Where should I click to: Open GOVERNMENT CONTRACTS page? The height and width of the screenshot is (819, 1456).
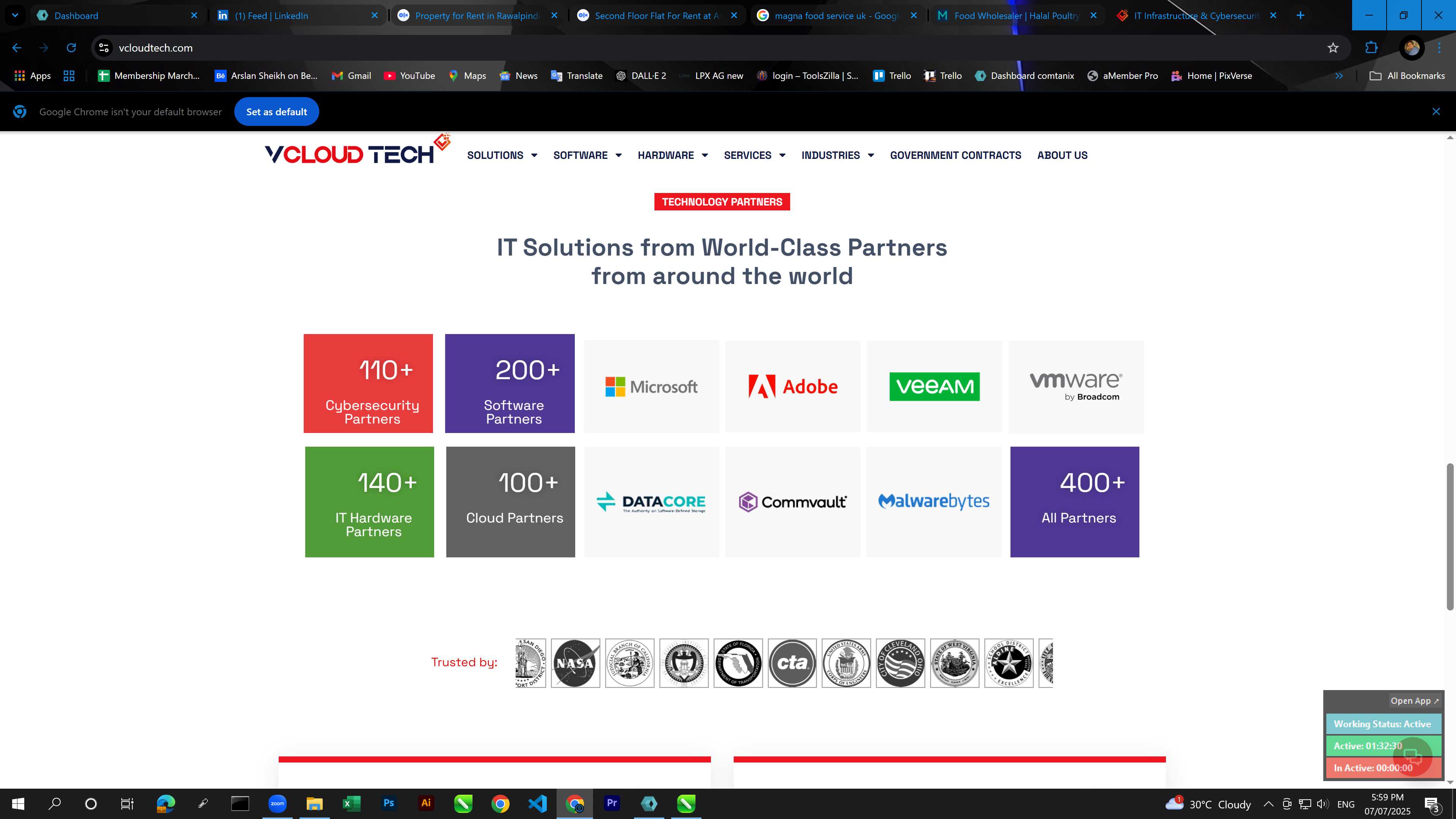coord(955,155)
